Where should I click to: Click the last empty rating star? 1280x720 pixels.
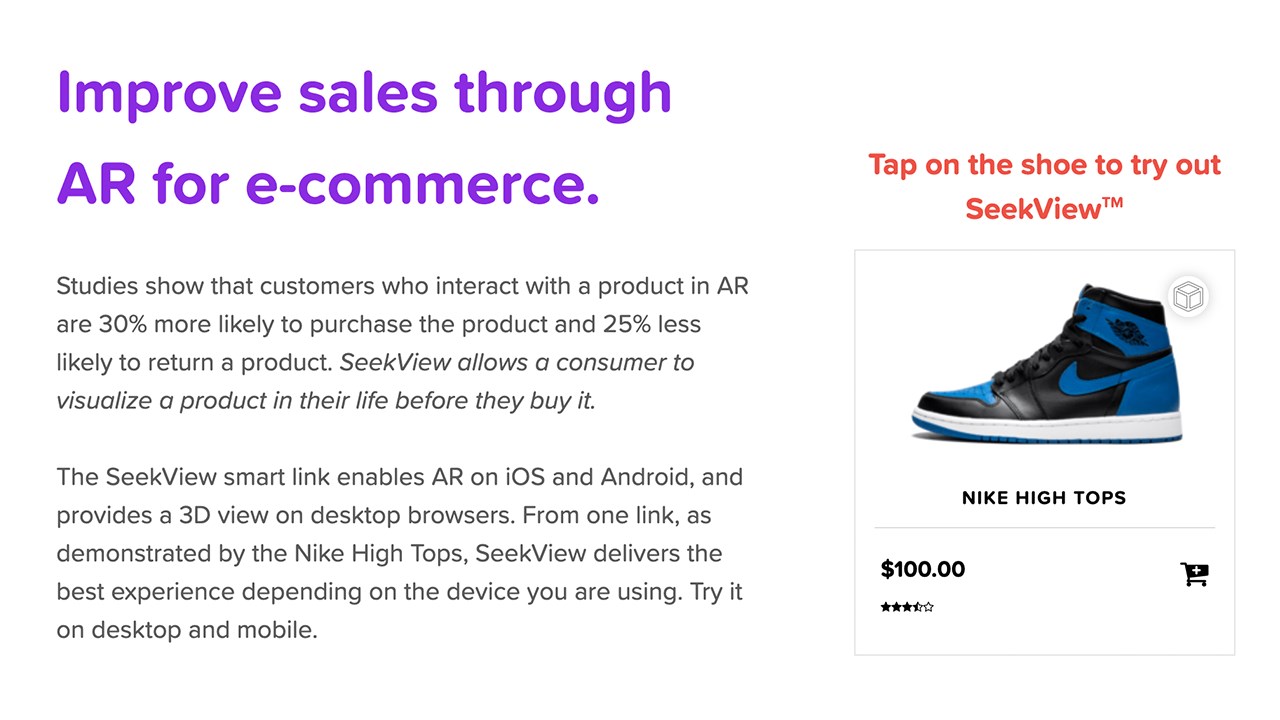(929, 607)
